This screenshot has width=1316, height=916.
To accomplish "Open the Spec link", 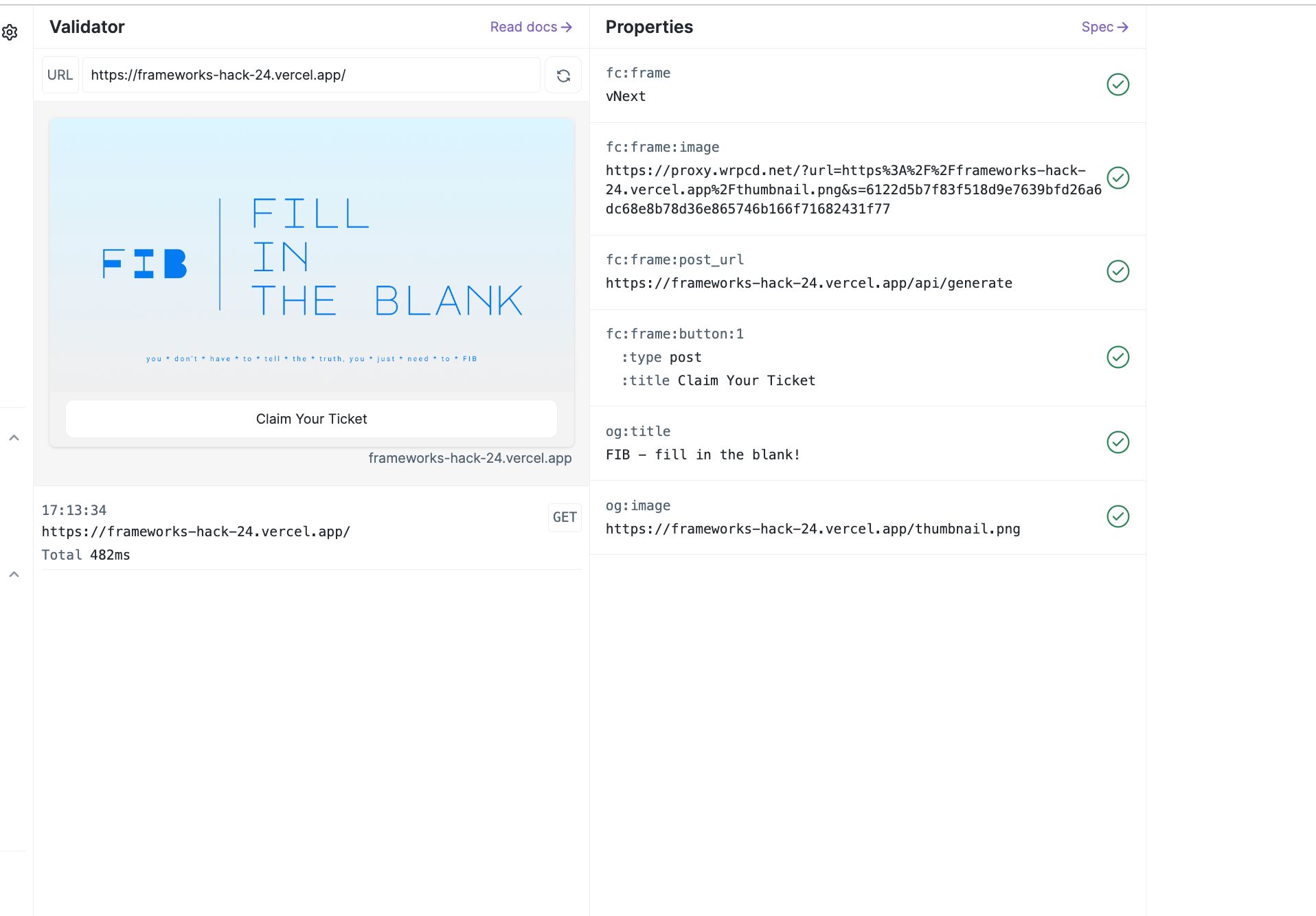I will coord(1104,27).
